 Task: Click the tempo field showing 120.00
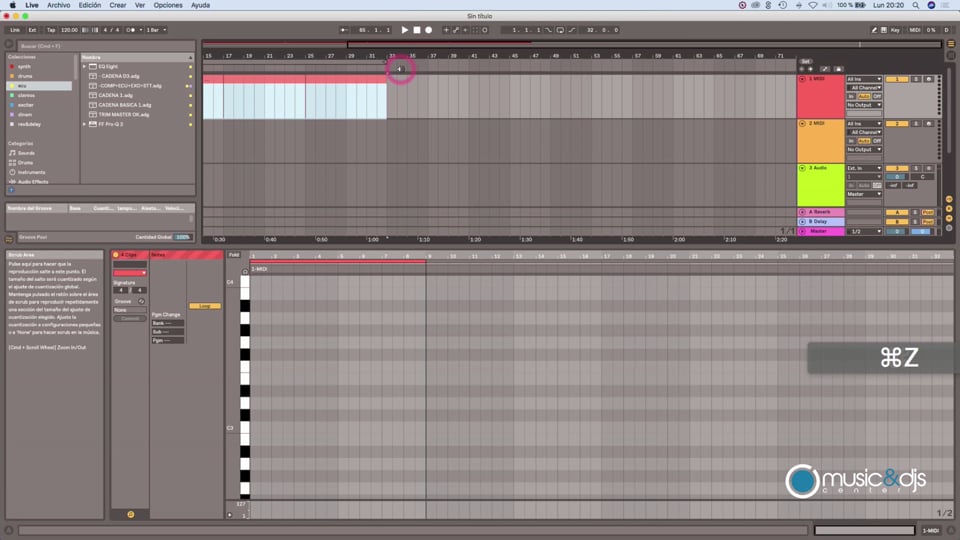click(x=69, y=29)
